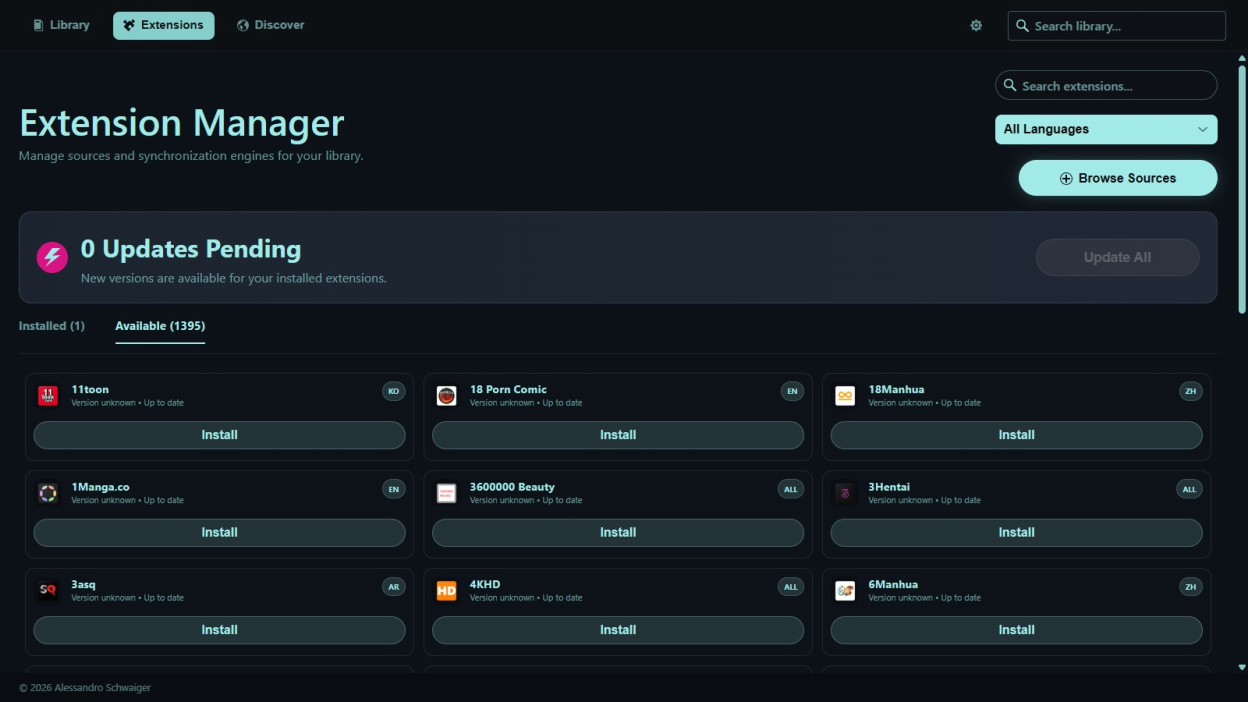
Task: Install the 3Hentai extension
Action: coord(1016,532)
